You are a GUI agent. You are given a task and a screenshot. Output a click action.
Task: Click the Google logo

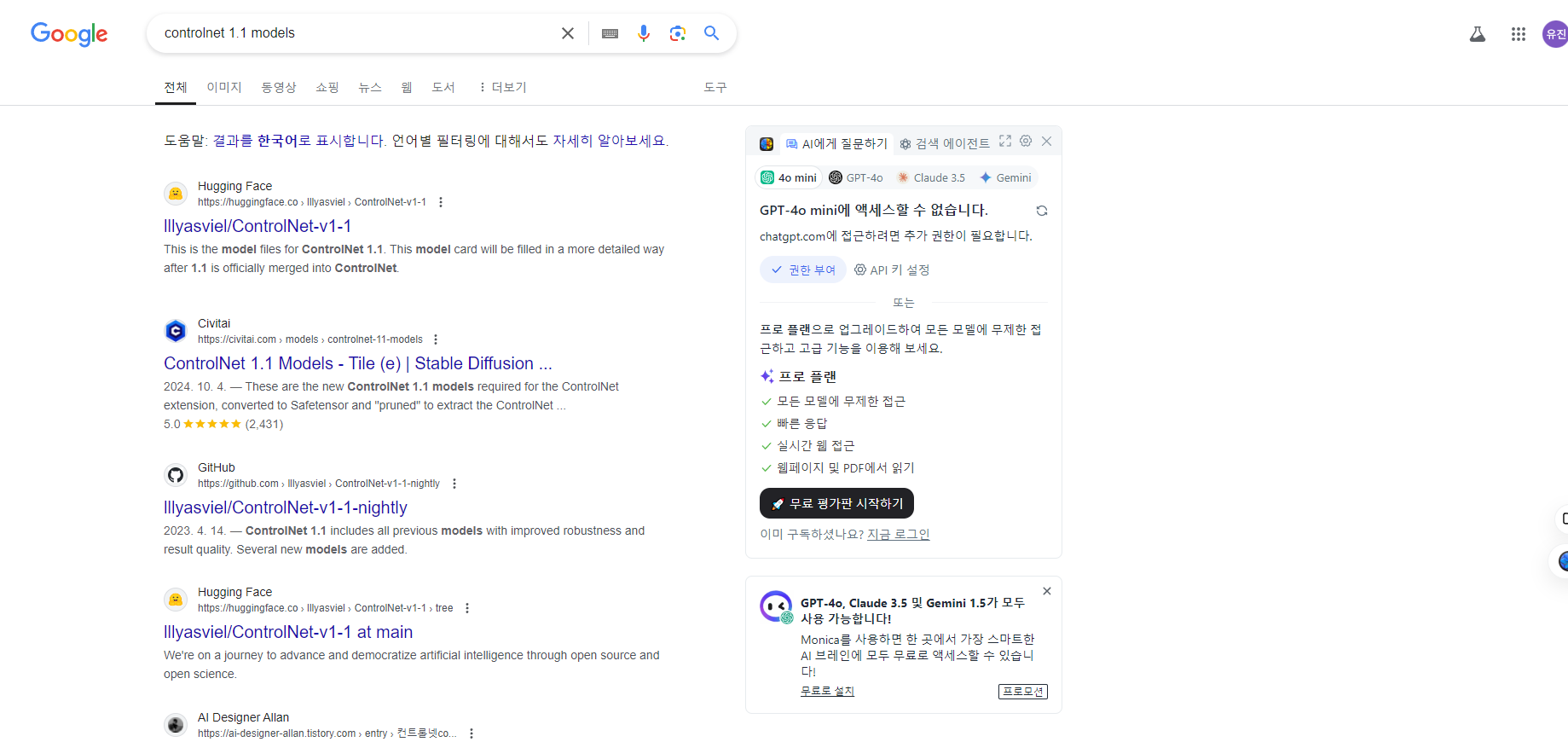[69, 33]
